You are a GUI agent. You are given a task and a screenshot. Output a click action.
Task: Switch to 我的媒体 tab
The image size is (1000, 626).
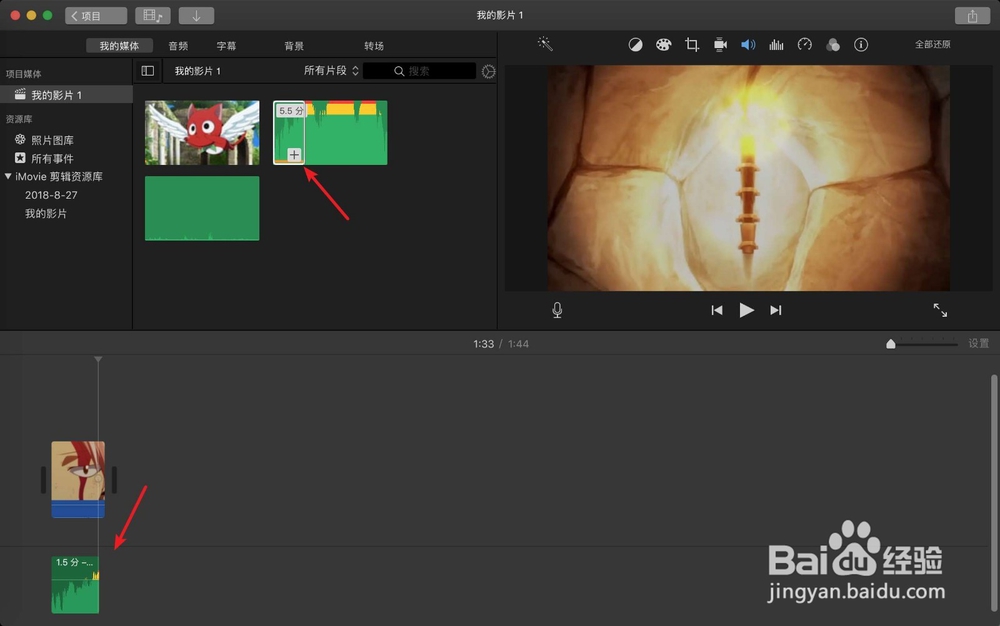tap(119, 46)
